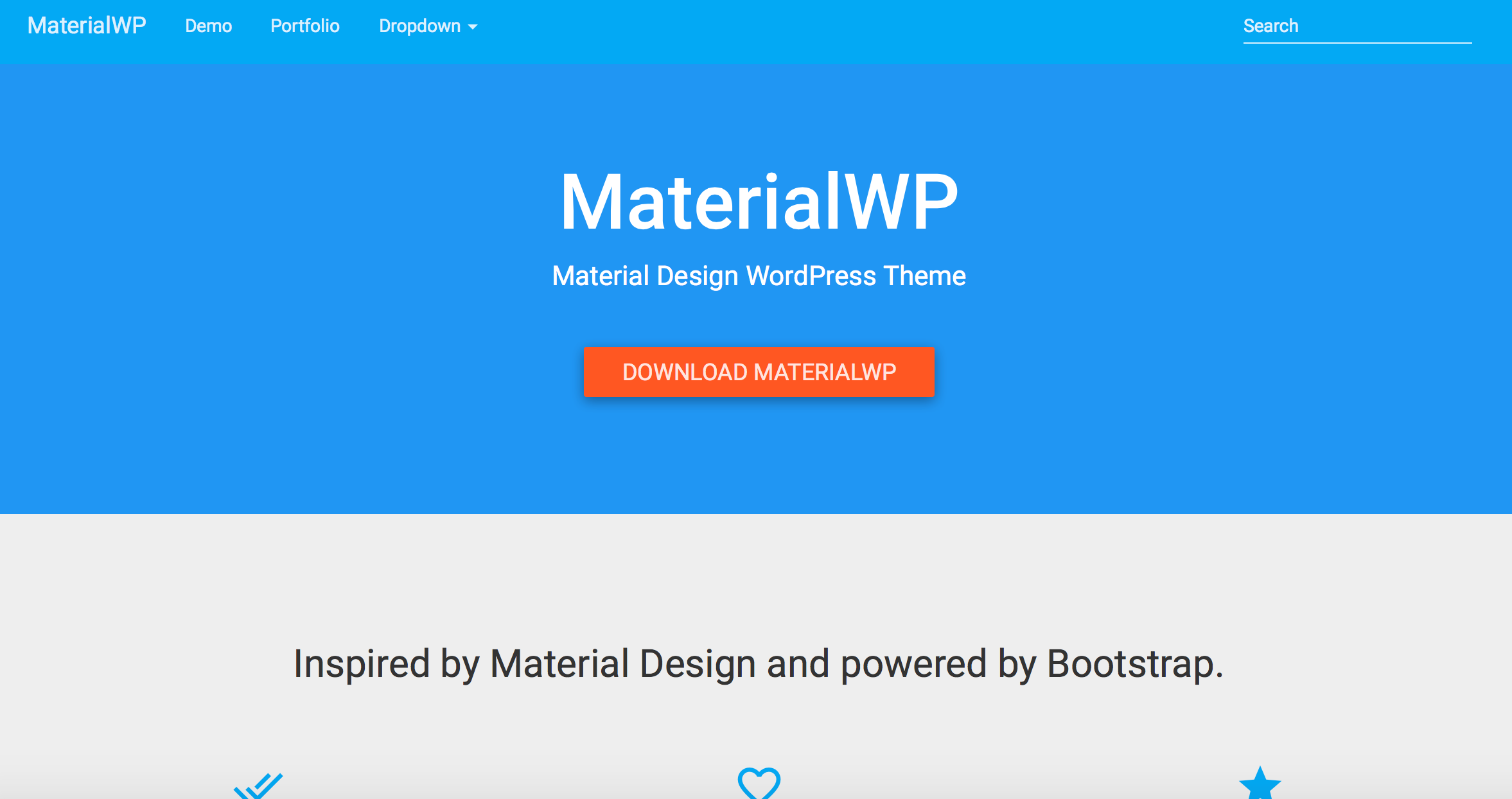
Task: Go to the Portfolio page link
Action: 305,26
